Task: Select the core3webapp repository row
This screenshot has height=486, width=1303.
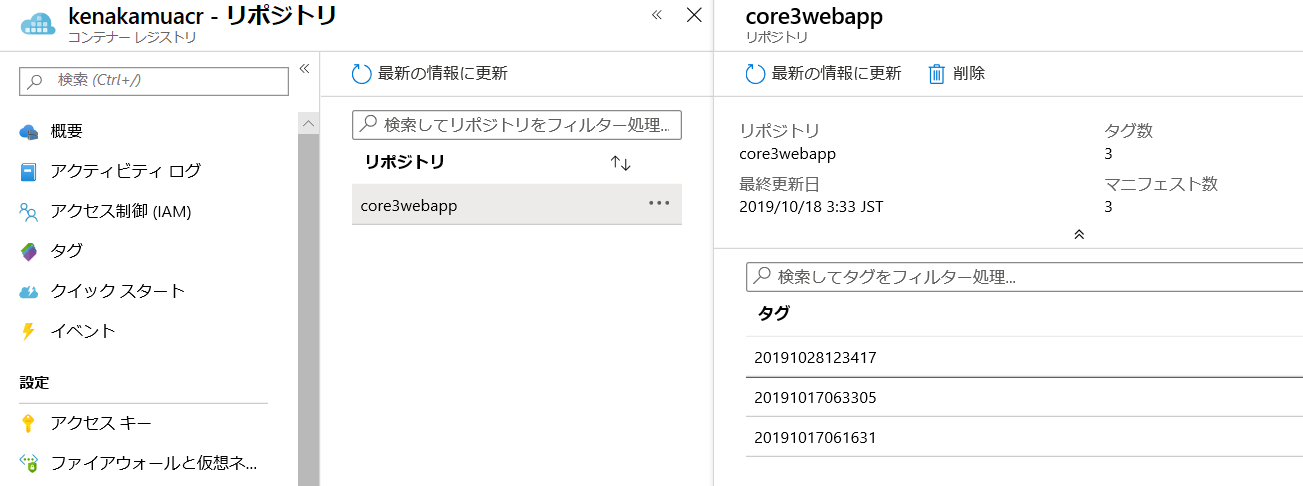Action: click(517, 204)
